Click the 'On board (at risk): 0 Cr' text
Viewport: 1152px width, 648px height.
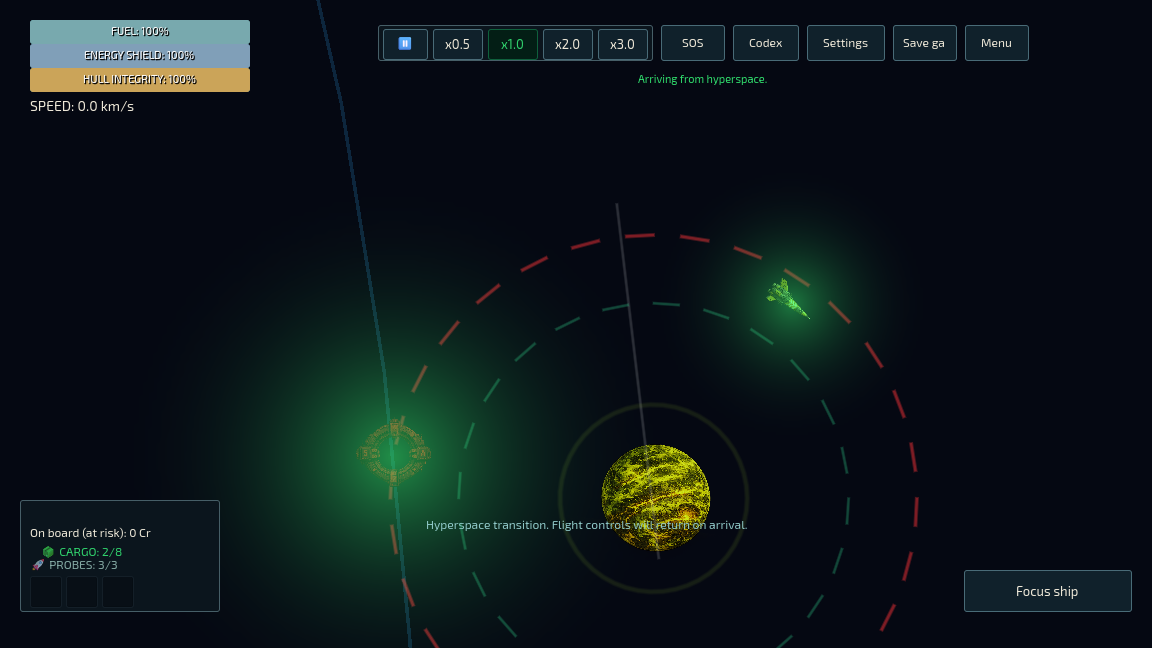[90, 533]
